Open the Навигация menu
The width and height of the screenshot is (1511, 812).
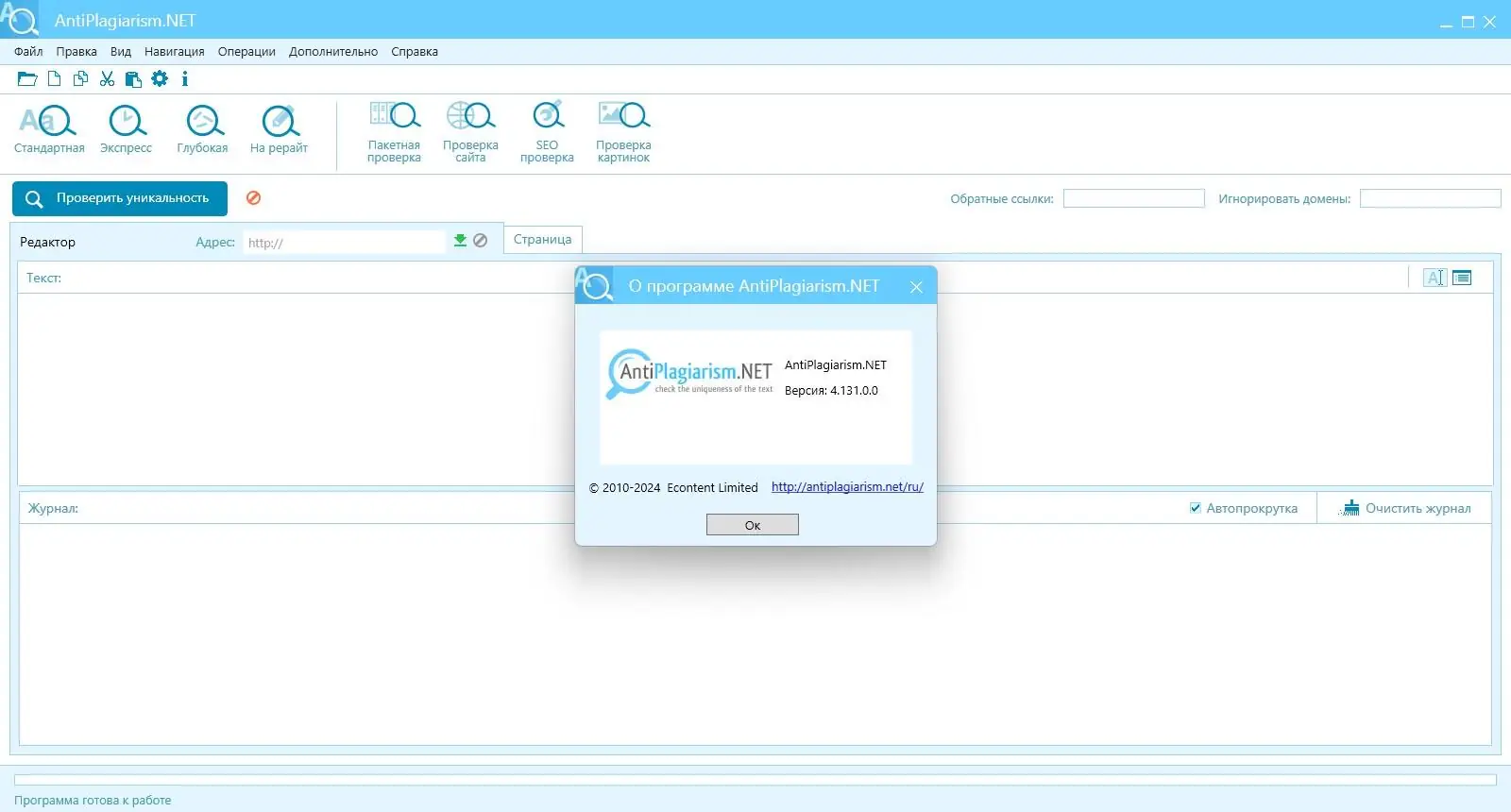(x=175, y=52)
